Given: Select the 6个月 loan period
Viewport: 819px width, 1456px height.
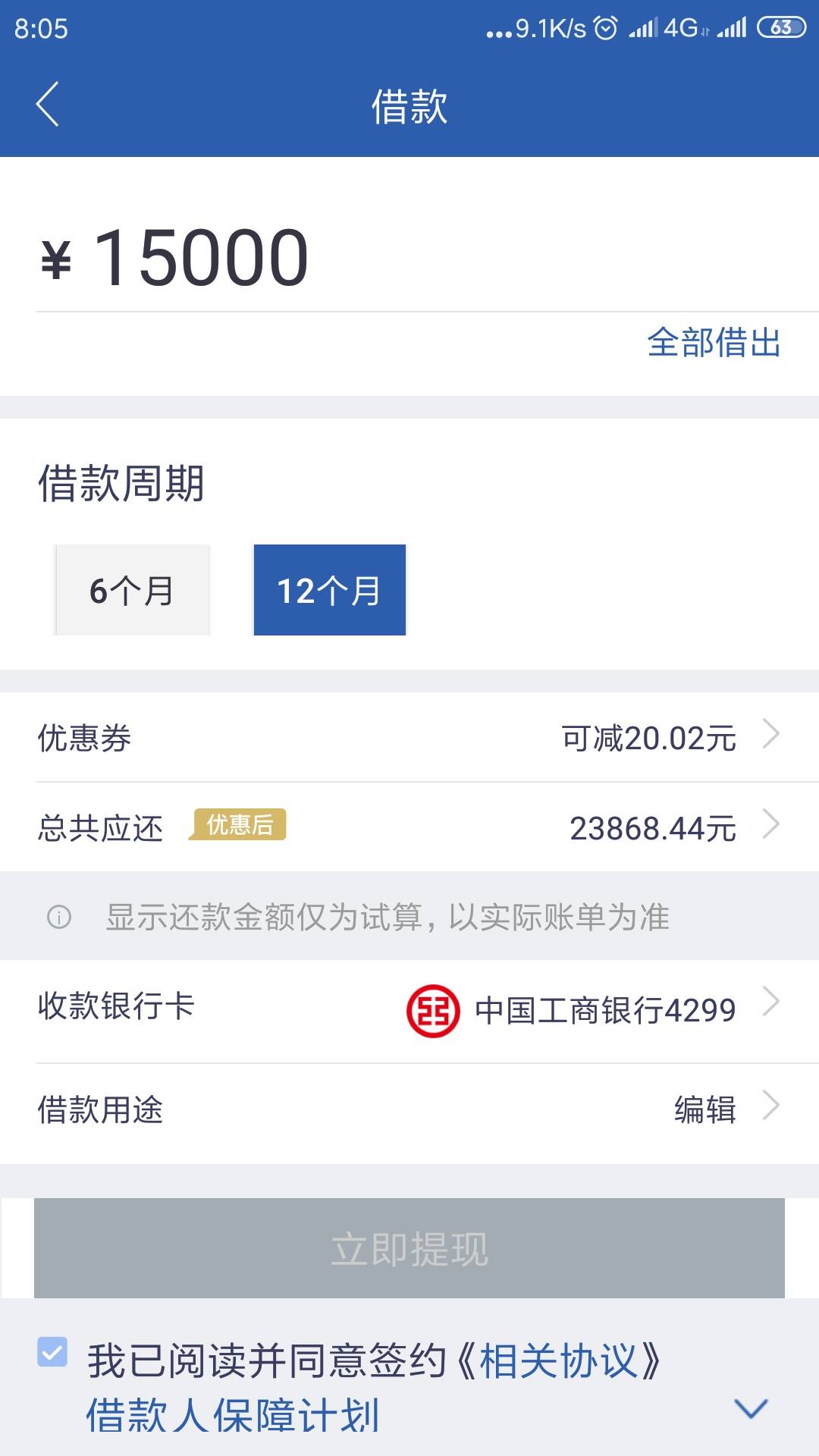Looking at the screenshot, I should pyautogui.click(x=132, y=590).
